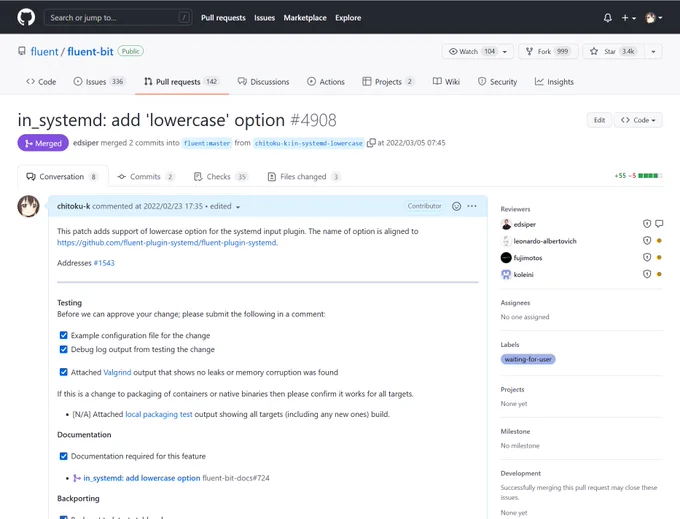
Task: Open in_systemd: add lowercase option docs PR
Action: click(141, 478)
